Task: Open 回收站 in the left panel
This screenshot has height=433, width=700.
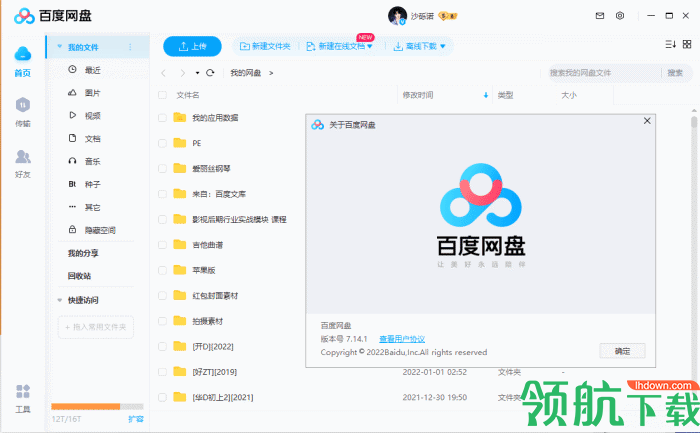Action: click(79, 276)
